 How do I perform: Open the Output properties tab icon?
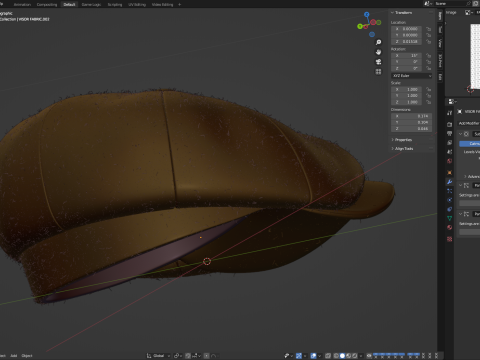click(450, 133)
